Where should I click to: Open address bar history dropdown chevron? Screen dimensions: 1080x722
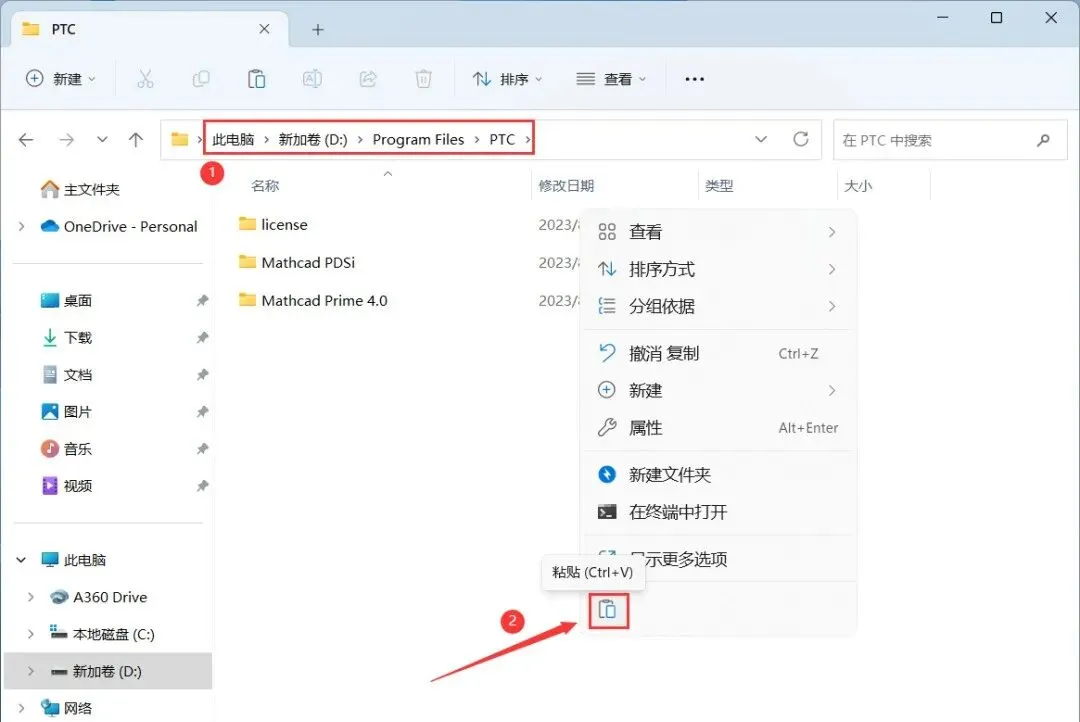pyautogui.click(x=760, y=139)
